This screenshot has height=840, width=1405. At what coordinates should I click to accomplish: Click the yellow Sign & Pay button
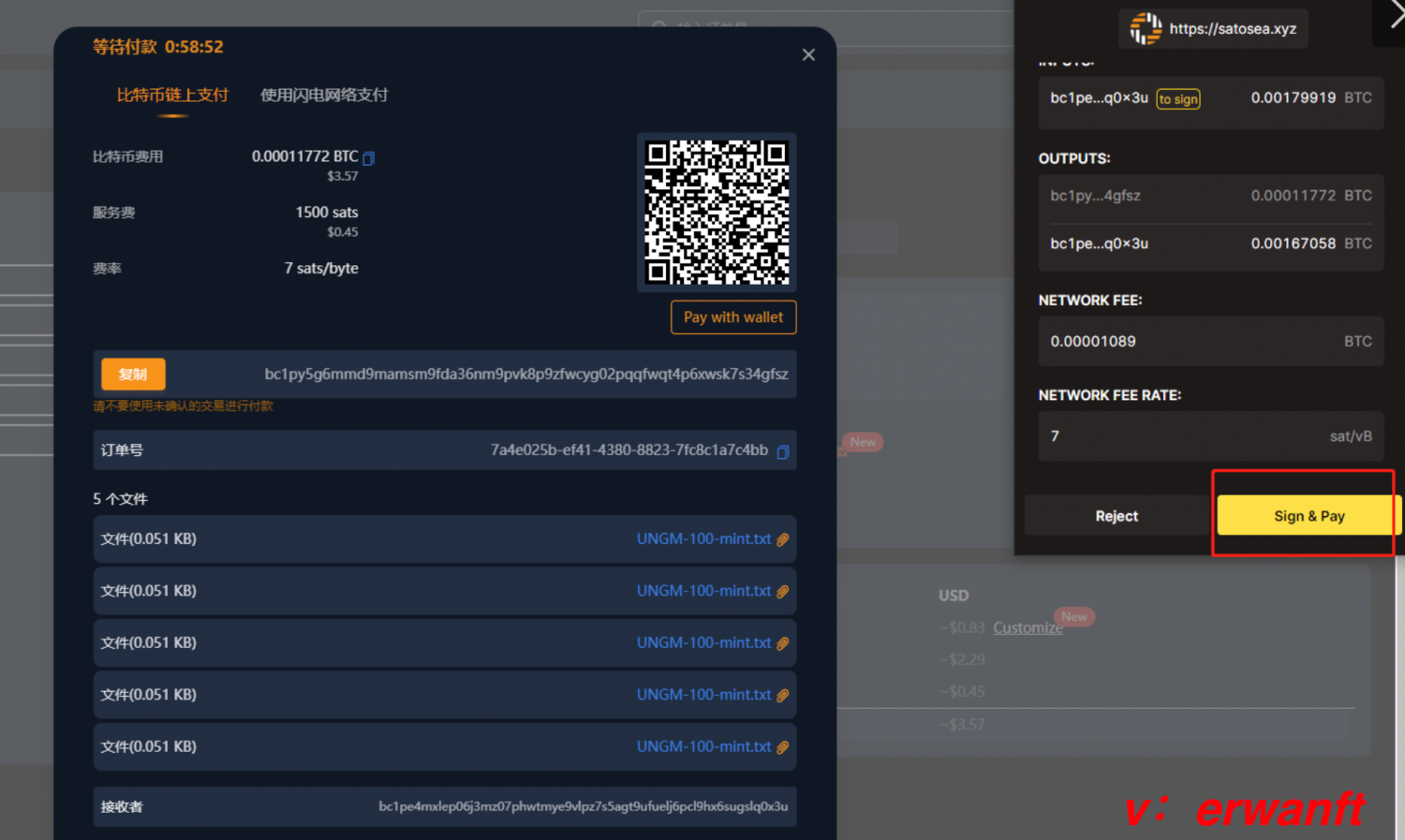1309,516
